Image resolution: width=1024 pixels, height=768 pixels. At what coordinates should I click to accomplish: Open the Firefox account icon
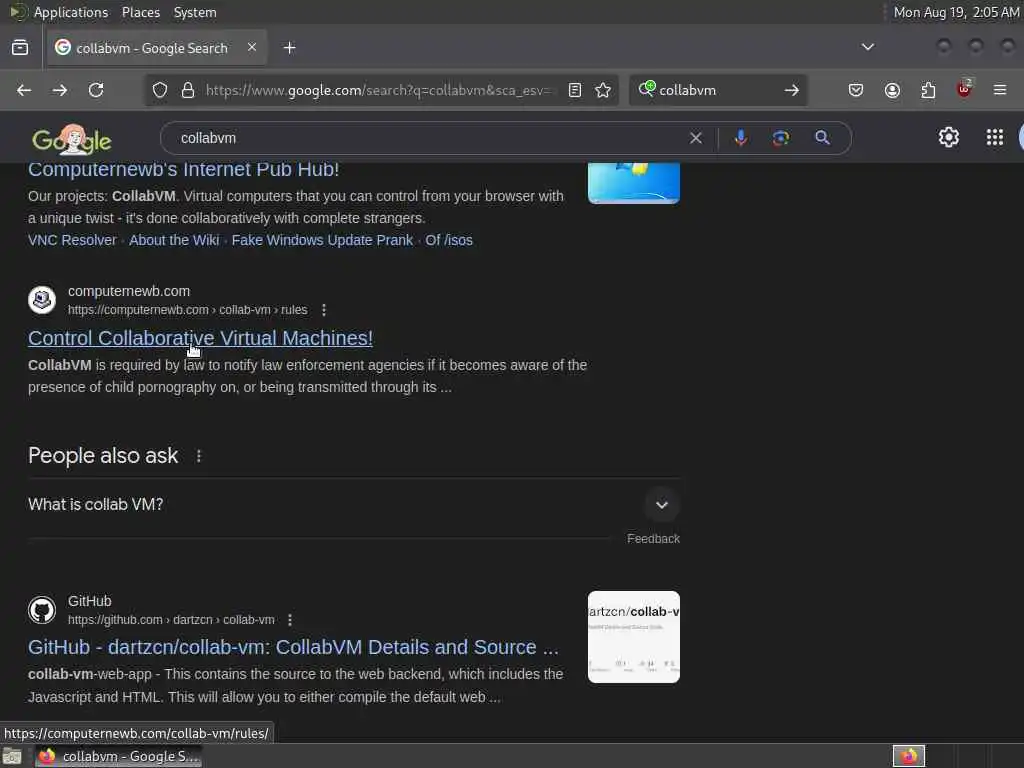click(892, 90)
